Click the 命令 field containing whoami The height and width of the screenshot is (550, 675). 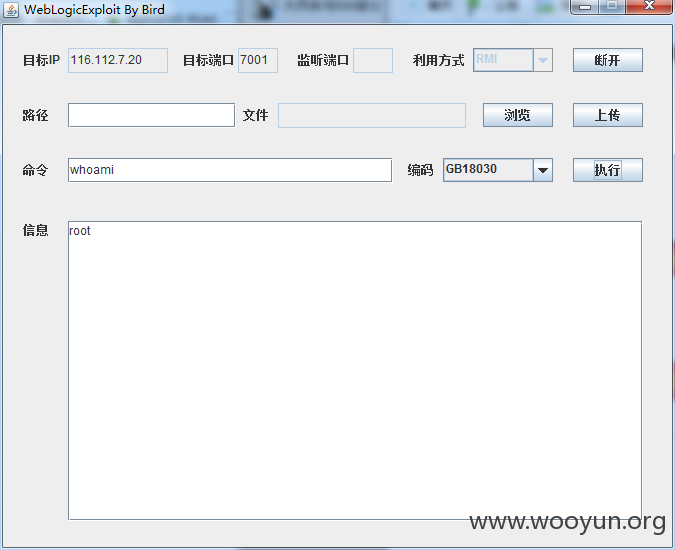coord(230,170)
